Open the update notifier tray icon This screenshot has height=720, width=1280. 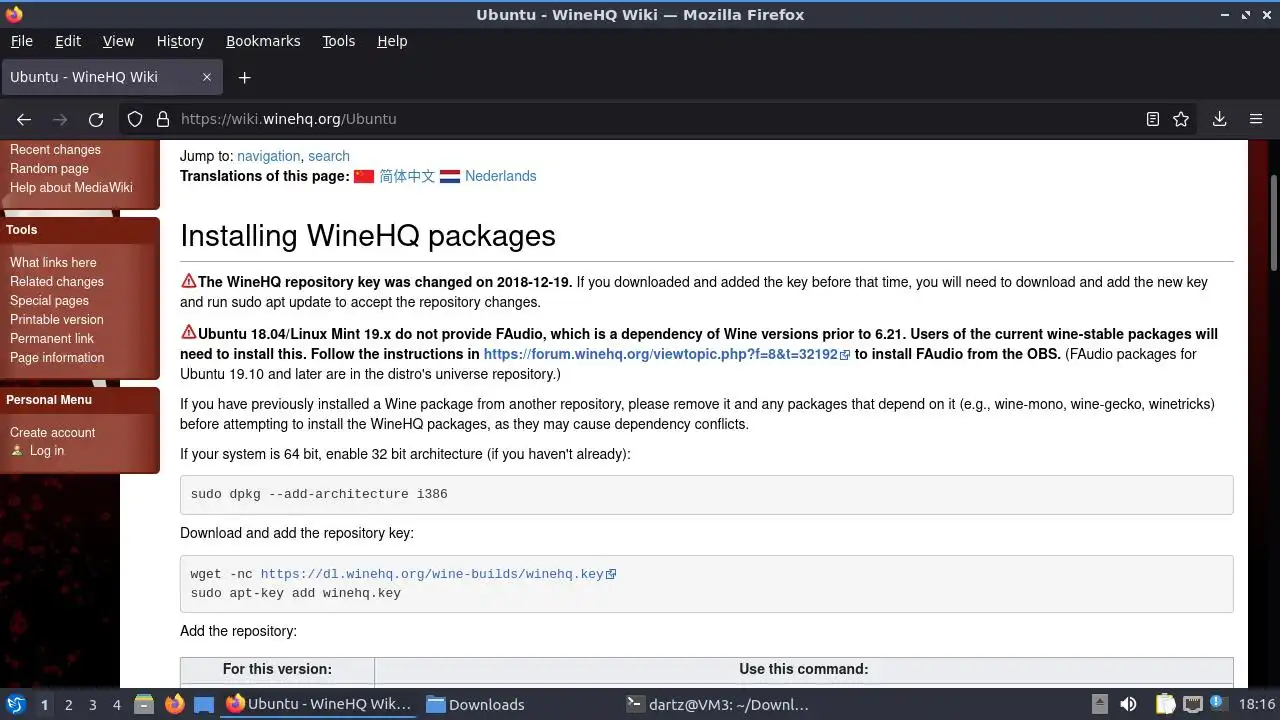tap(1217, 704)
